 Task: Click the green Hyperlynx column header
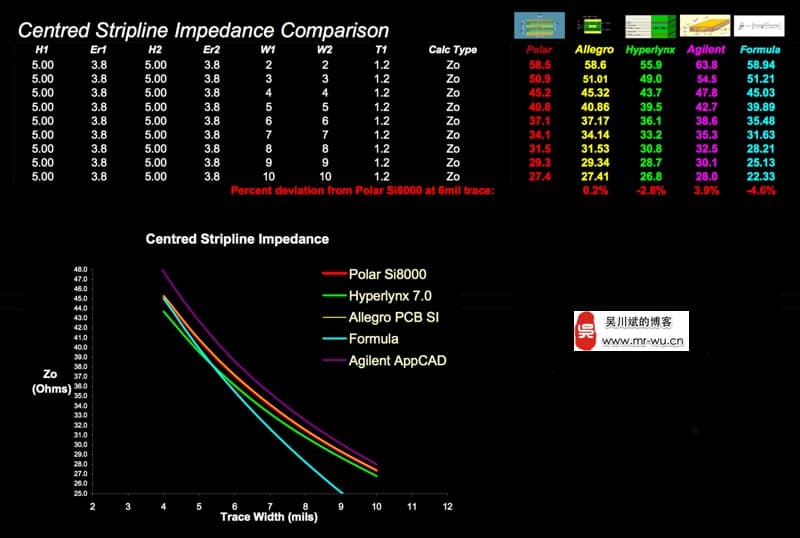pos(651,50)
